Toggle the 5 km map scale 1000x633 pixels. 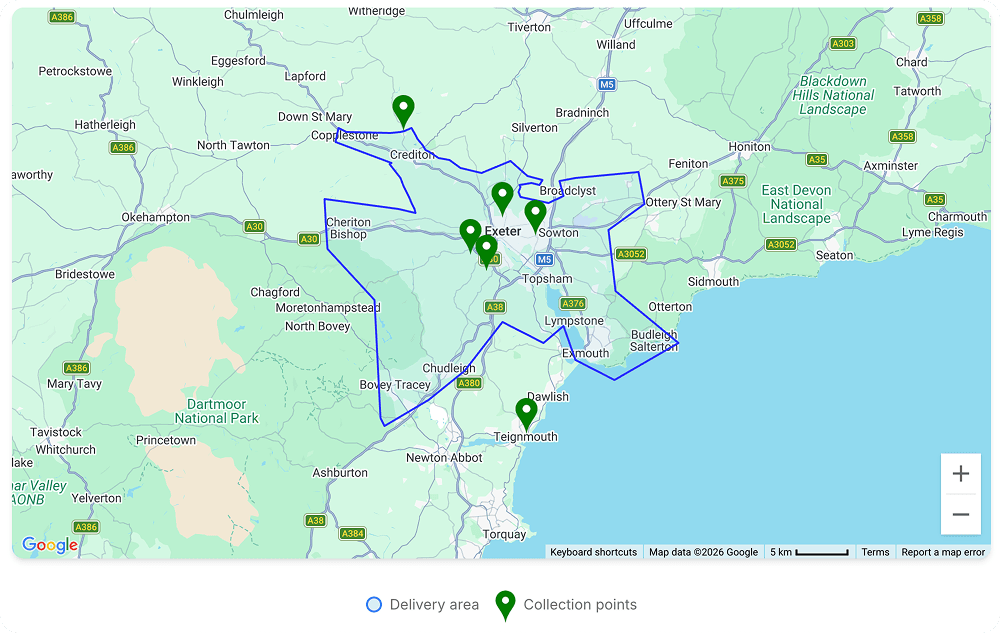point(809,552)
